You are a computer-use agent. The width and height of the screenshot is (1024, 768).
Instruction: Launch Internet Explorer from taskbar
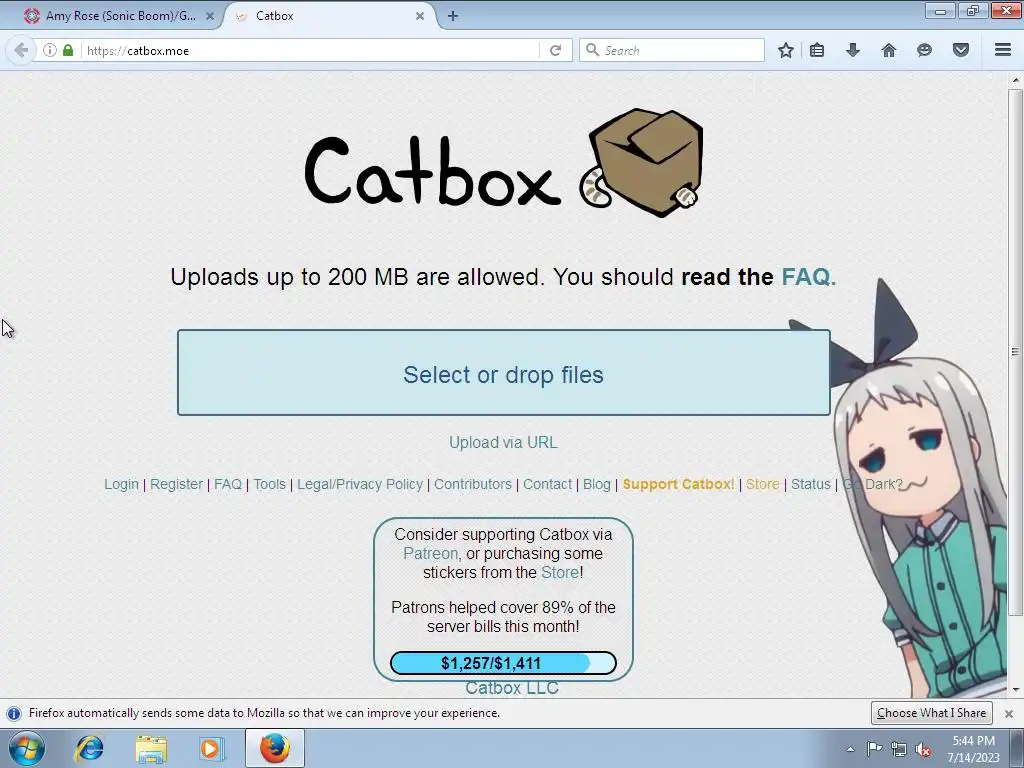tap(89, 748)
